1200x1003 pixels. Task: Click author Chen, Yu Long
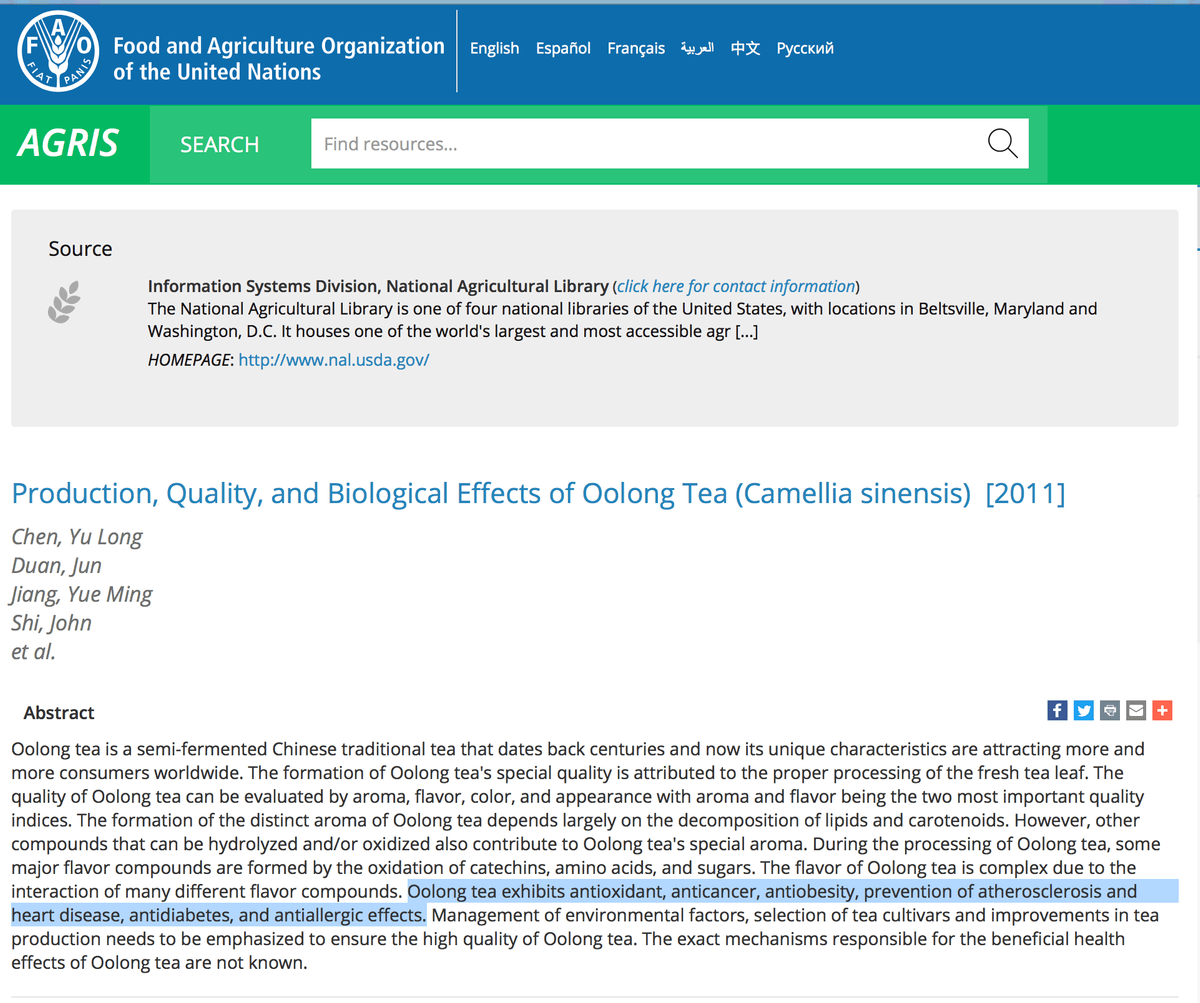coord(77,537)
